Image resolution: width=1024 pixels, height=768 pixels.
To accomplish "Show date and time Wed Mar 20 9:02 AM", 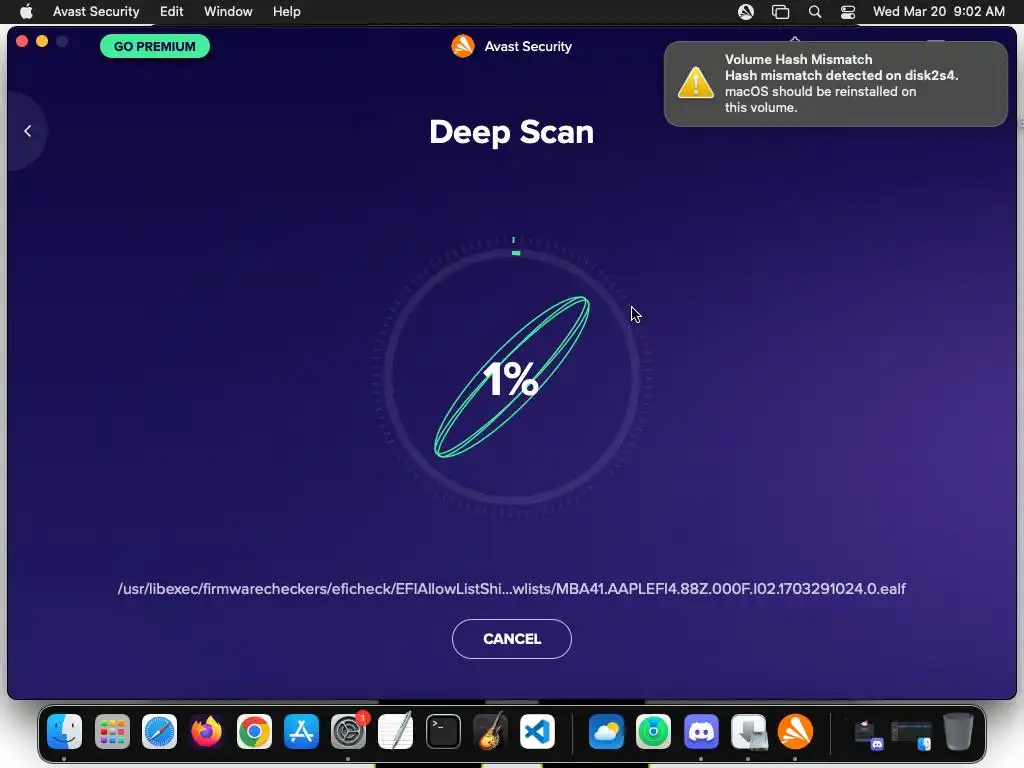I will click(938, 12).
